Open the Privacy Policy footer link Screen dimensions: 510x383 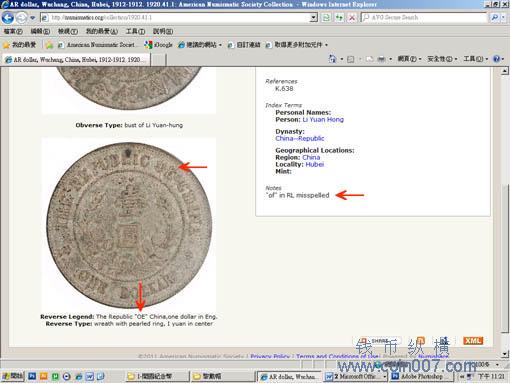270,356
